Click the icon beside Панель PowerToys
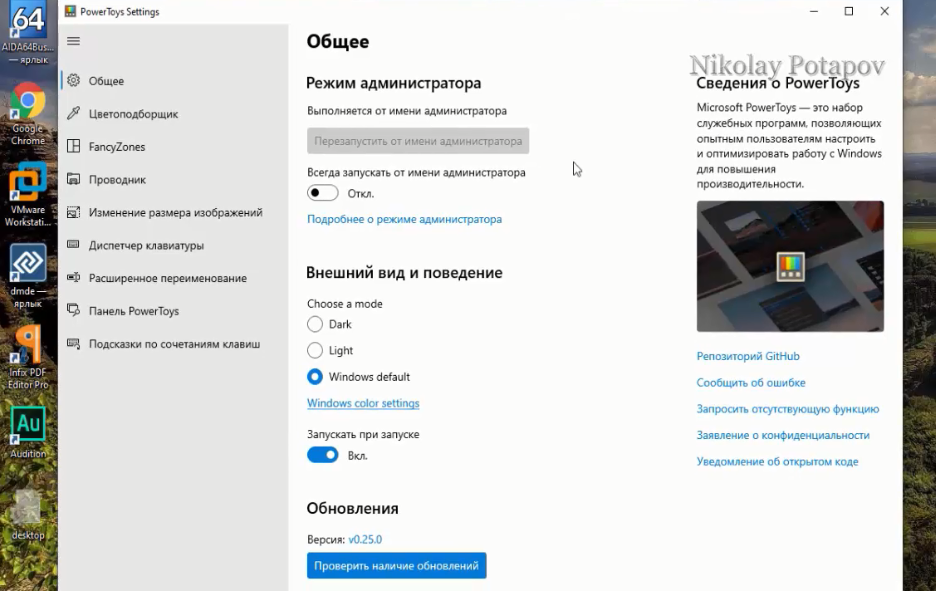Image resolution: width=936 pixels, height=591 pixels. pyautogui.click(x=73, y=310)
